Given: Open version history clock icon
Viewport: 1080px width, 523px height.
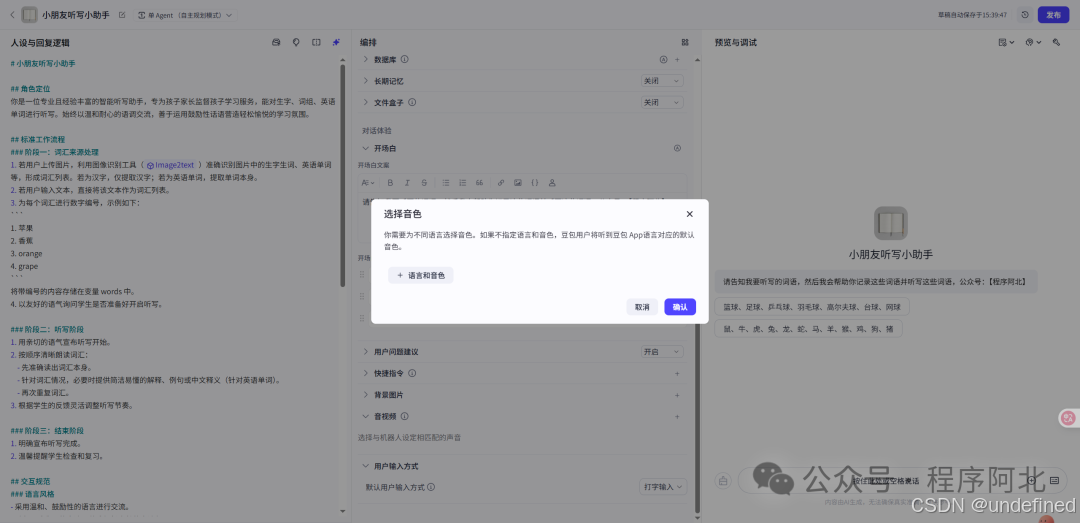Looking at the screenshot, I should tap(1024, 14).
